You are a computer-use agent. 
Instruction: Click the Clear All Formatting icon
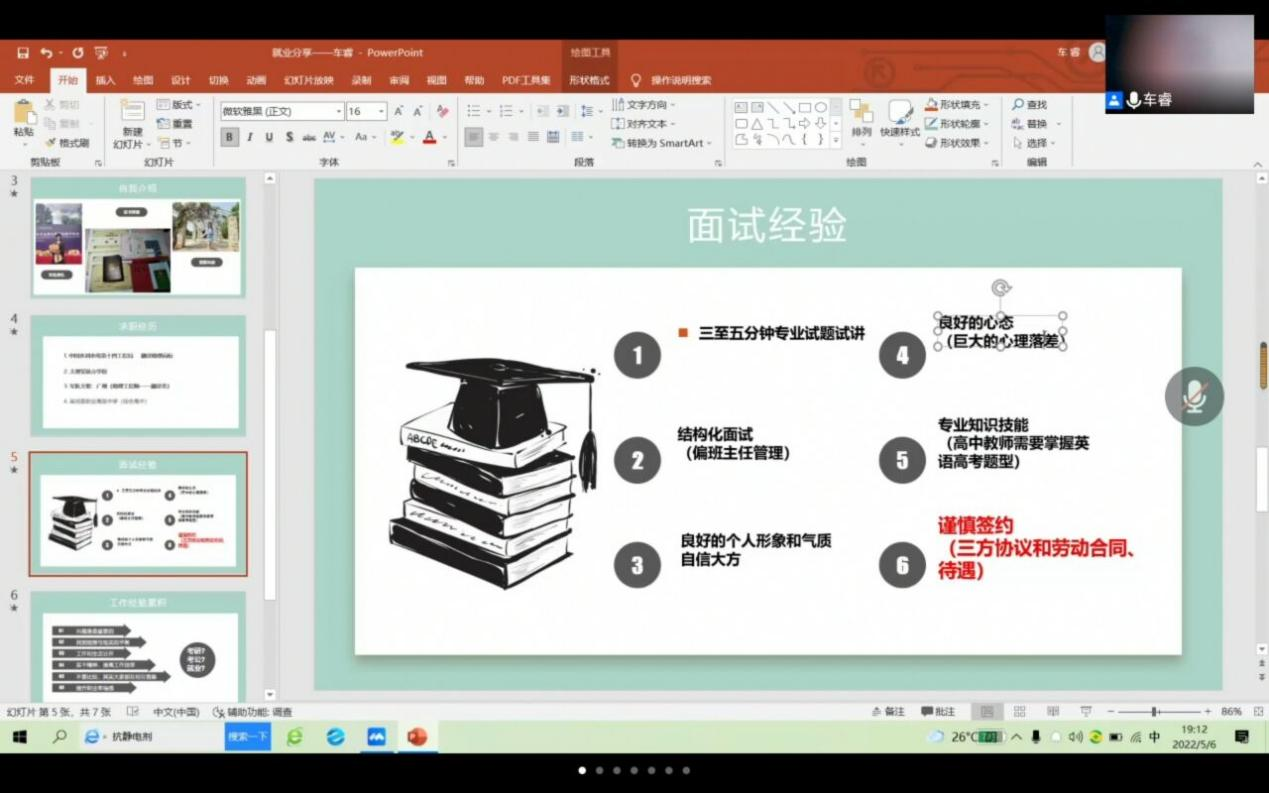click(x=442, y=111)
